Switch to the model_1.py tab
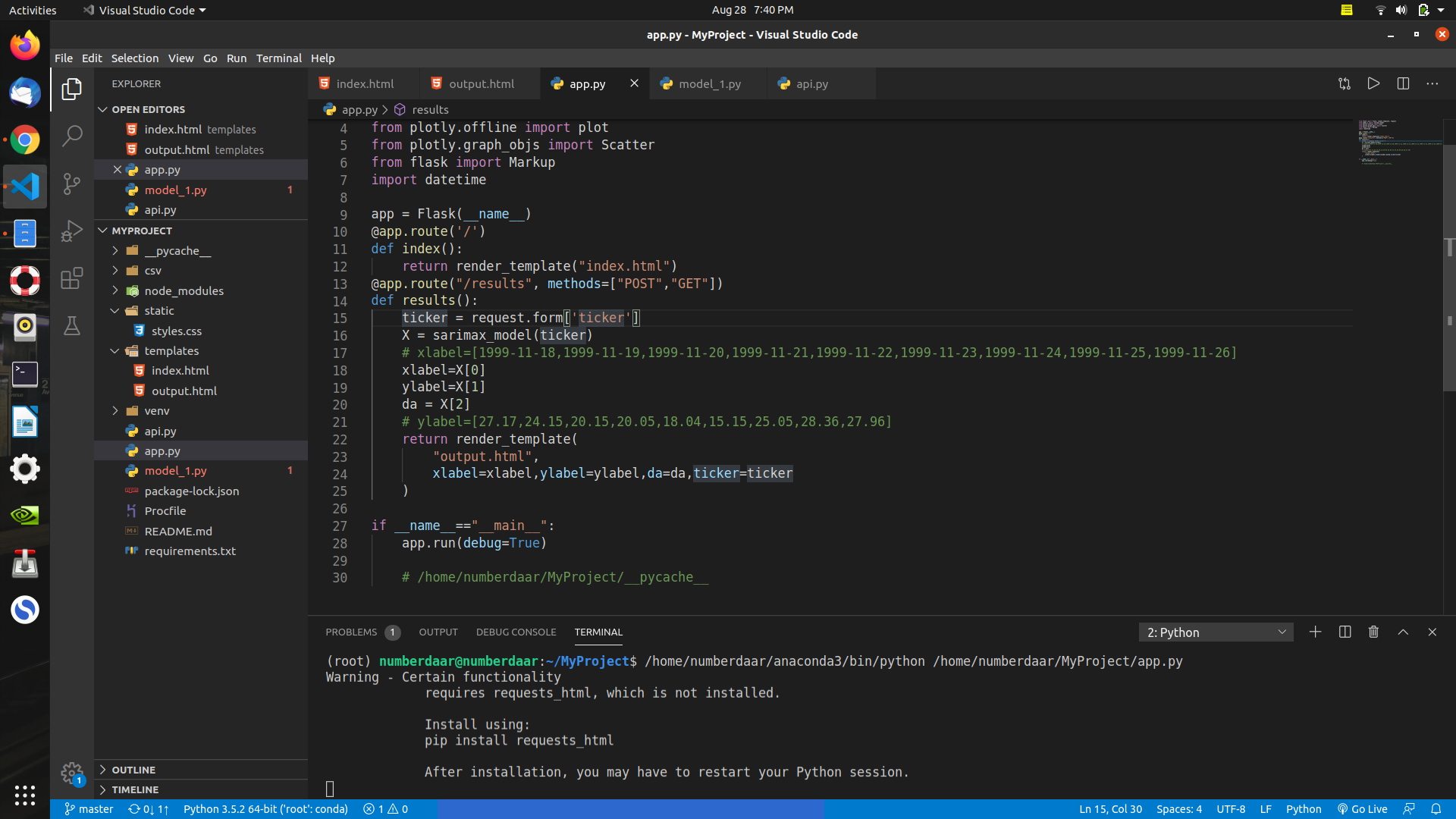The height and width of the screenshot is (819, 1456). 709,84
